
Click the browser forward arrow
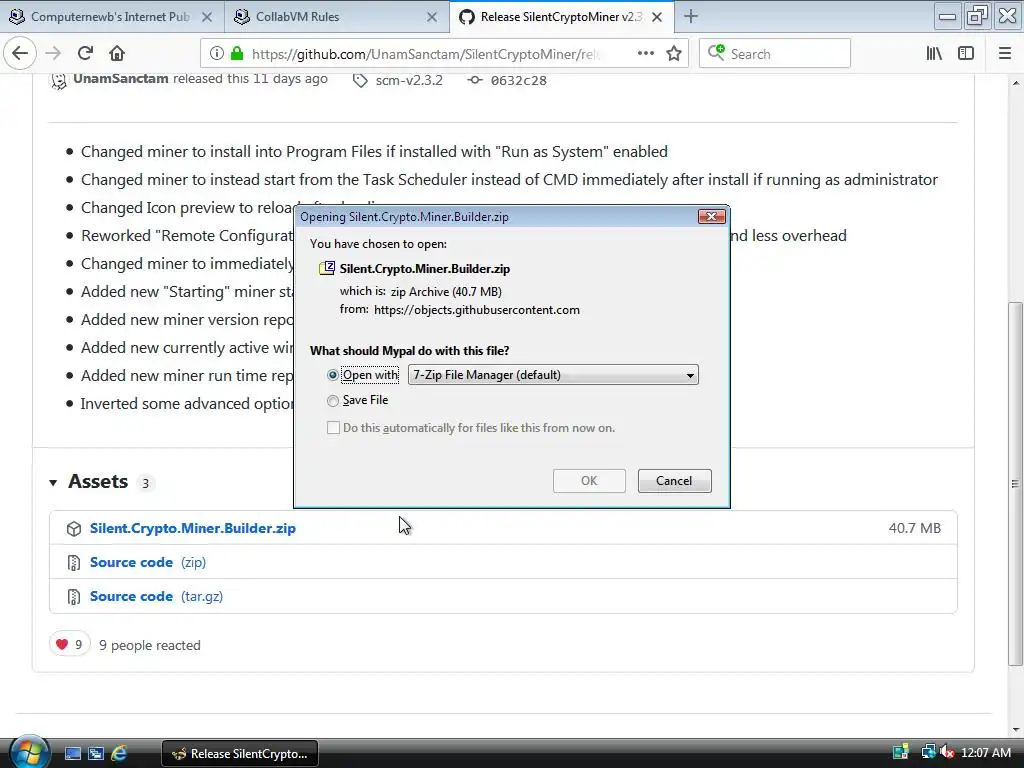54,54
